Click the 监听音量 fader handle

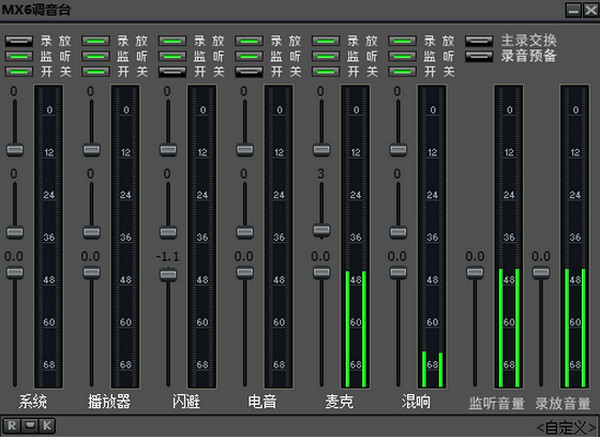(x=475, y=273)
